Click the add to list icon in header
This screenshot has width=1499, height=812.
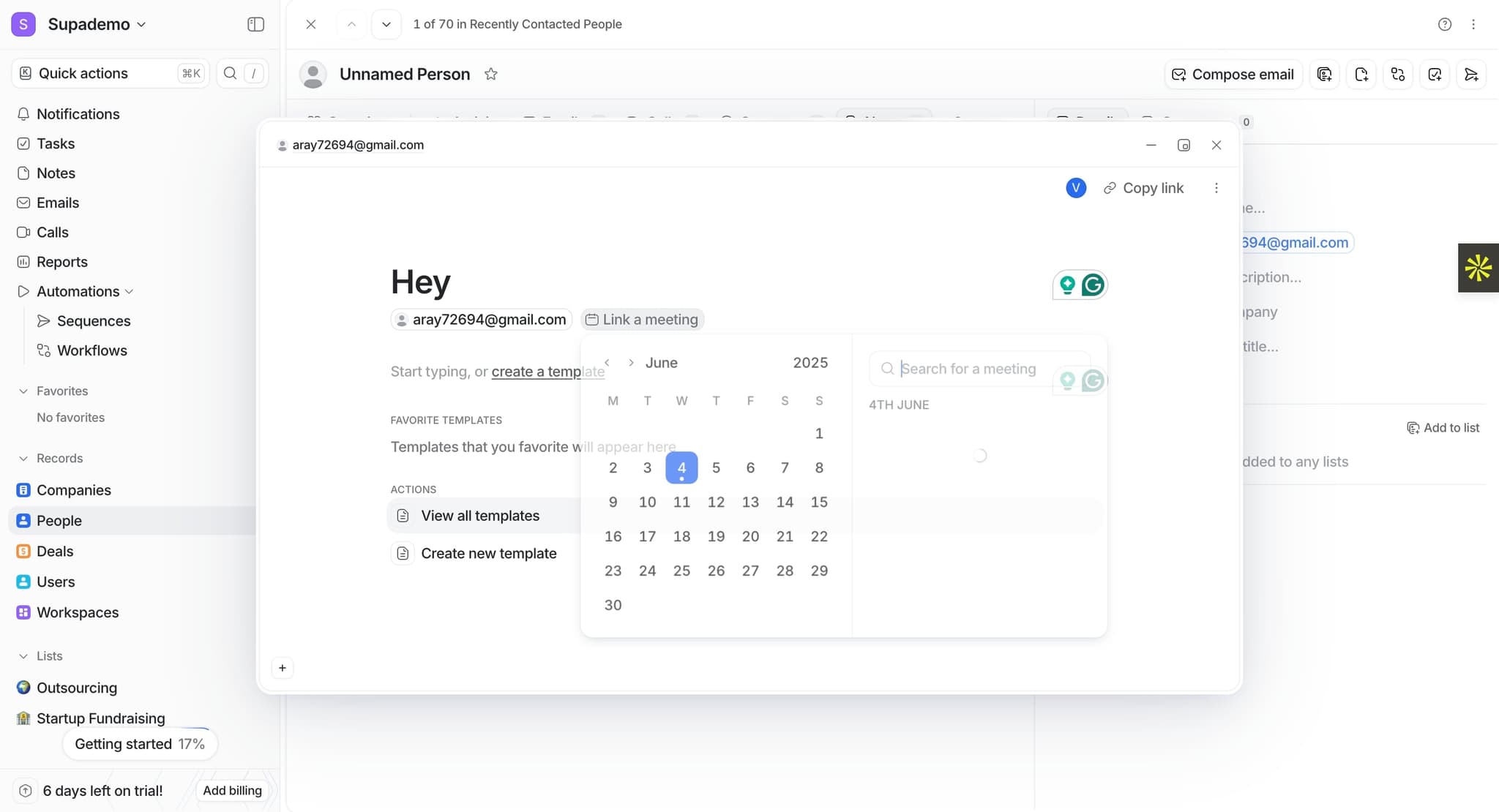coord(1325,75)
